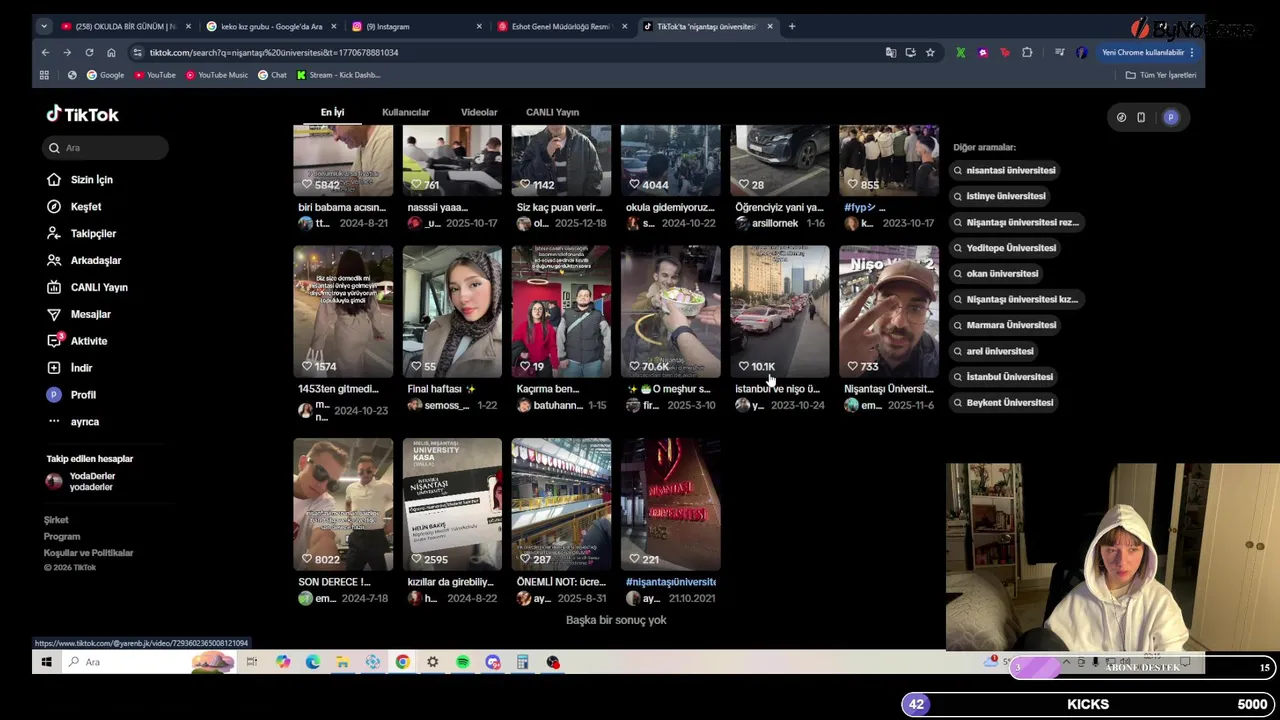The image size is (1280, 720).
Task: Open Sizin İçin home feed
Action: pos(80,180)
